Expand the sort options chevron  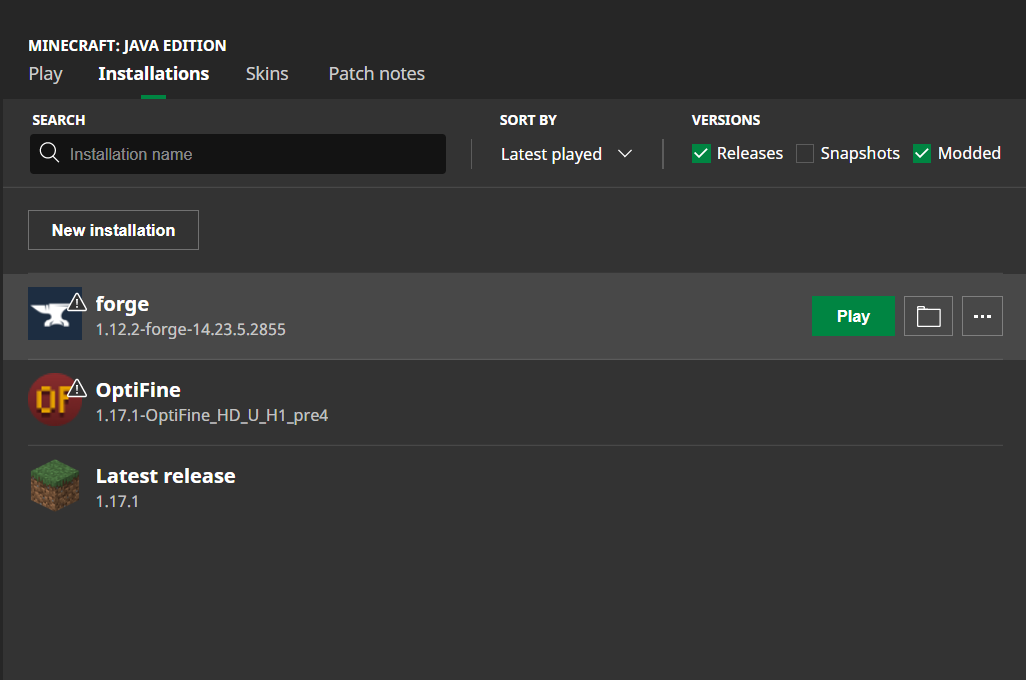tap(626, 154)
